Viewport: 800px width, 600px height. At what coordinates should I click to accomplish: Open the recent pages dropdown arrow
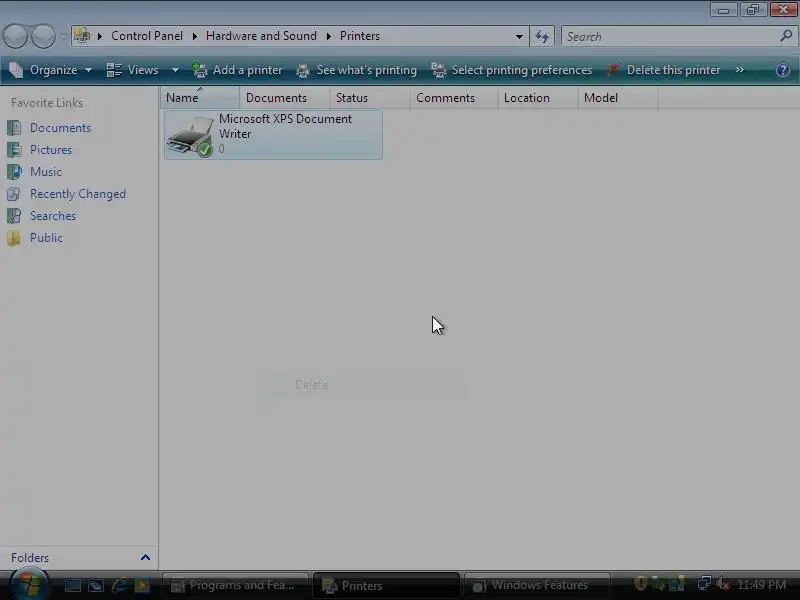point(63,36)
